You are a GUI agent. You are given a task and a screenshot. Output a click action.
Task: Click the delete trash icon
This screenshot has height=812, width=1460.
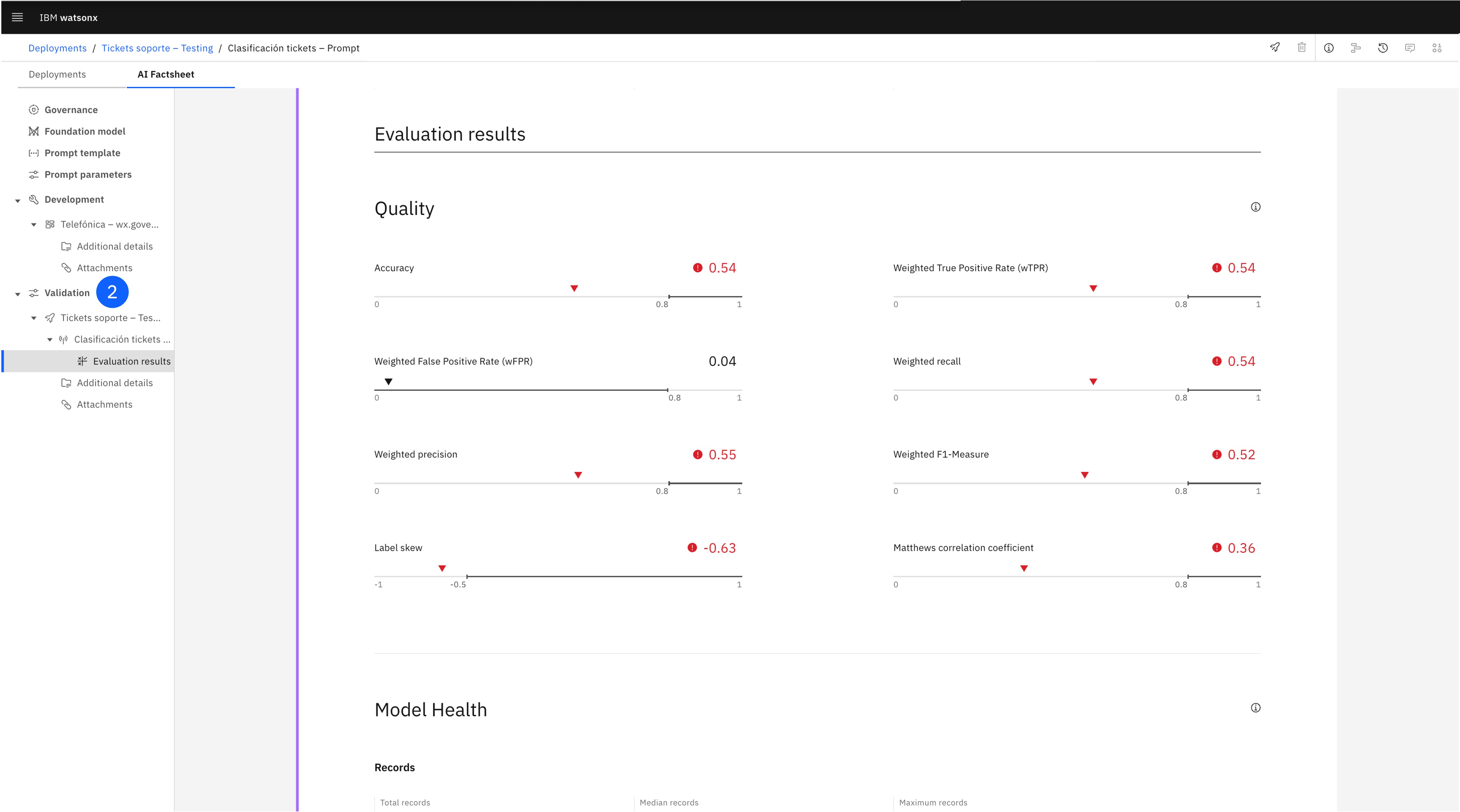tap(1302, 47)
